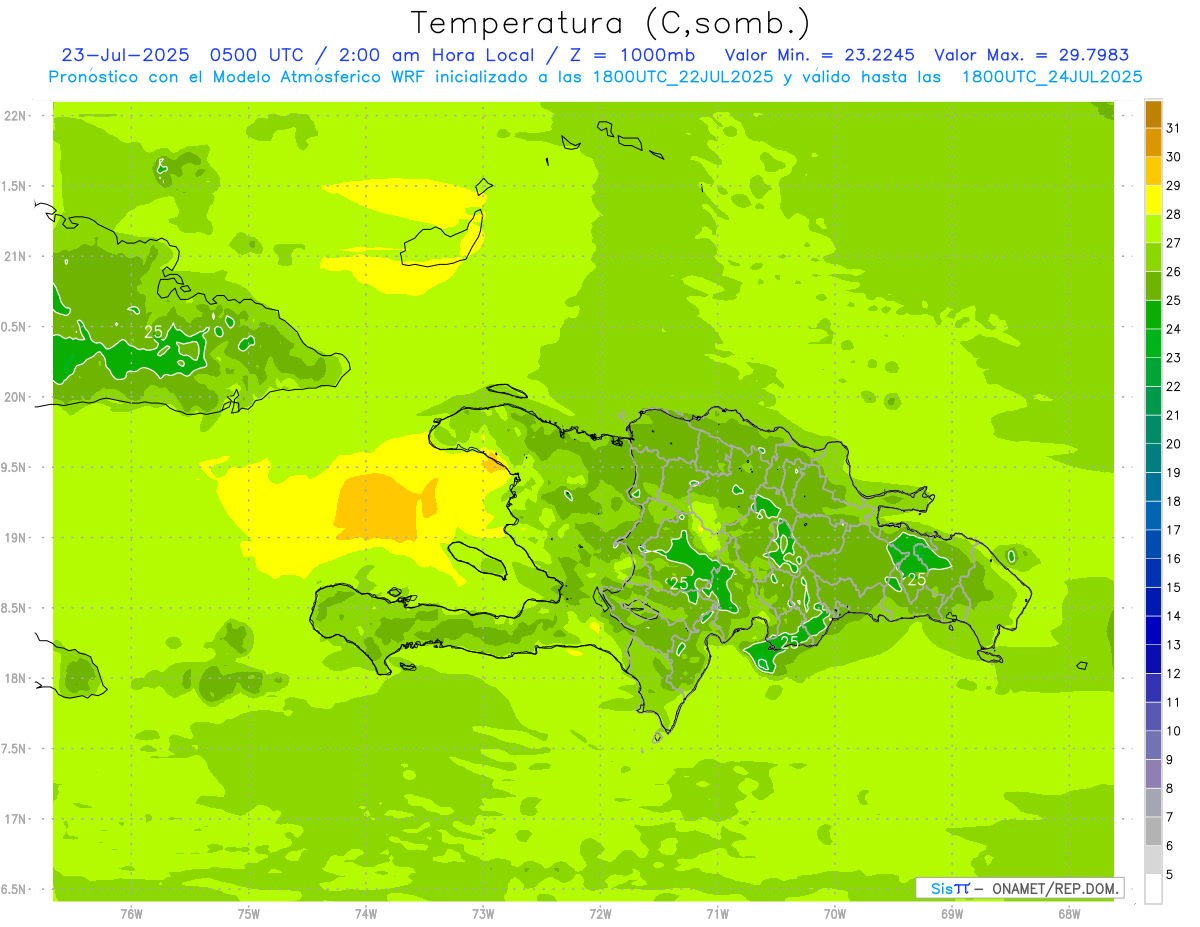Click the date "23-Jul-2025" in the header
The height and width of the screenshot is (927, 1200).
point(124,55)
